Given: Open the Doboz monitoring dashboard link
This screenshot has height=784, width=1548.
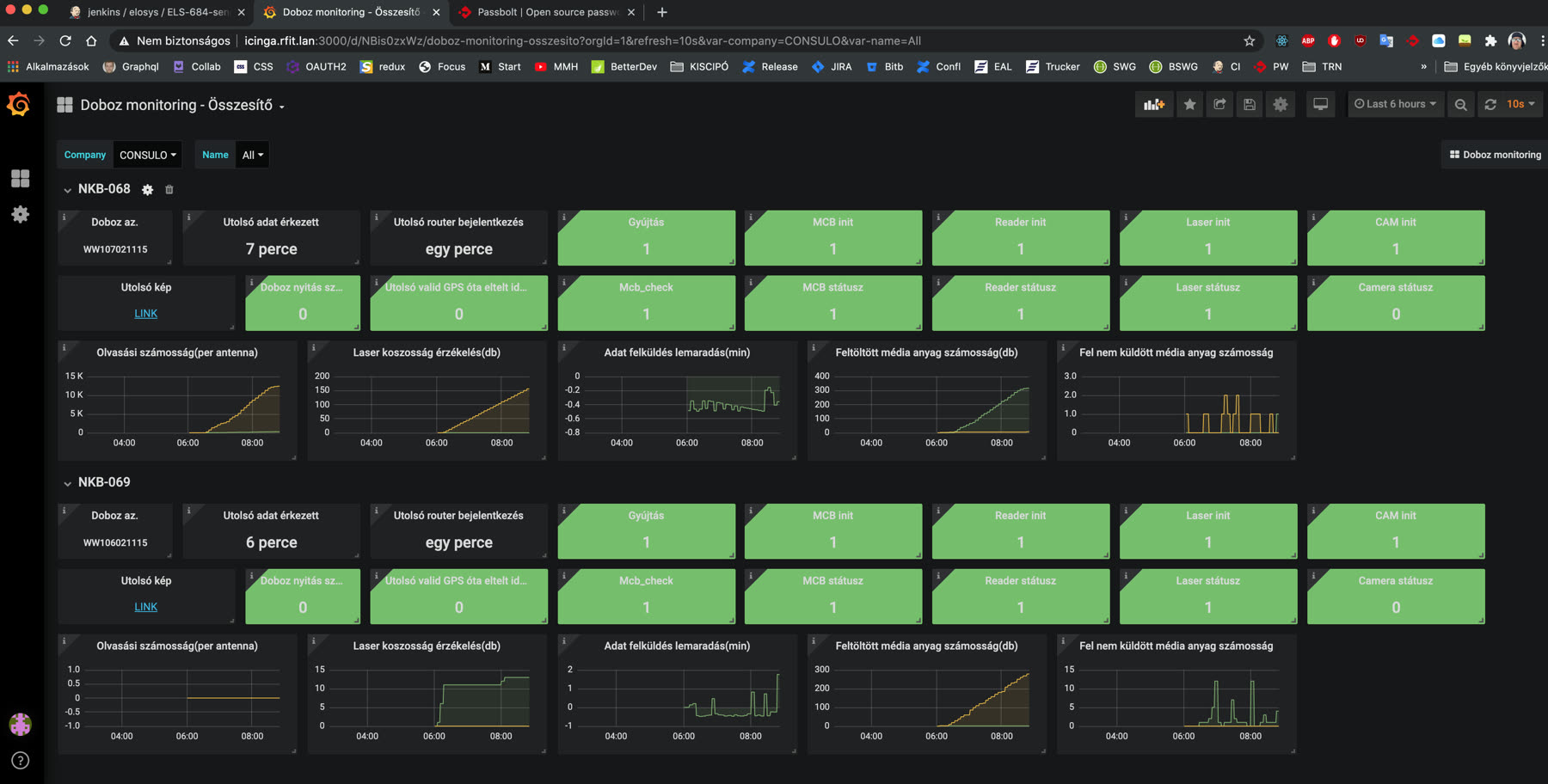Looking at the screenshot, I should click(1496, 155).
